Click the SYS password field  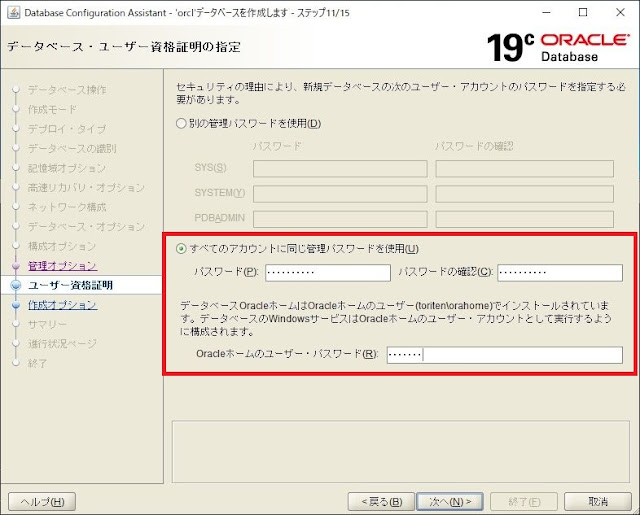click(x=340, y=169)
